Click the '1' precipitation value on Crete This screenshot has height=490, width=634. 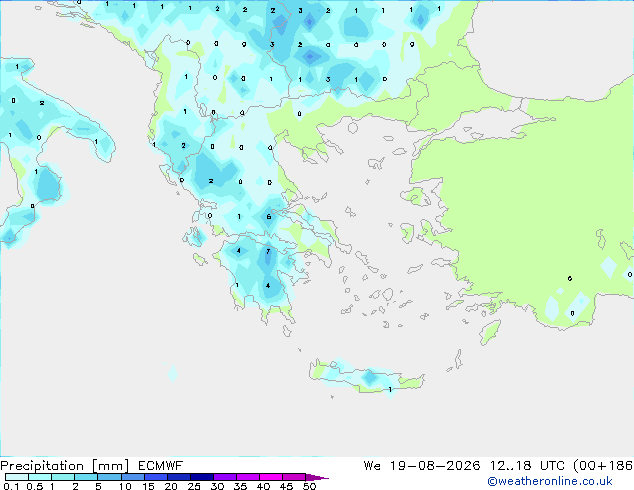(390, 390)
